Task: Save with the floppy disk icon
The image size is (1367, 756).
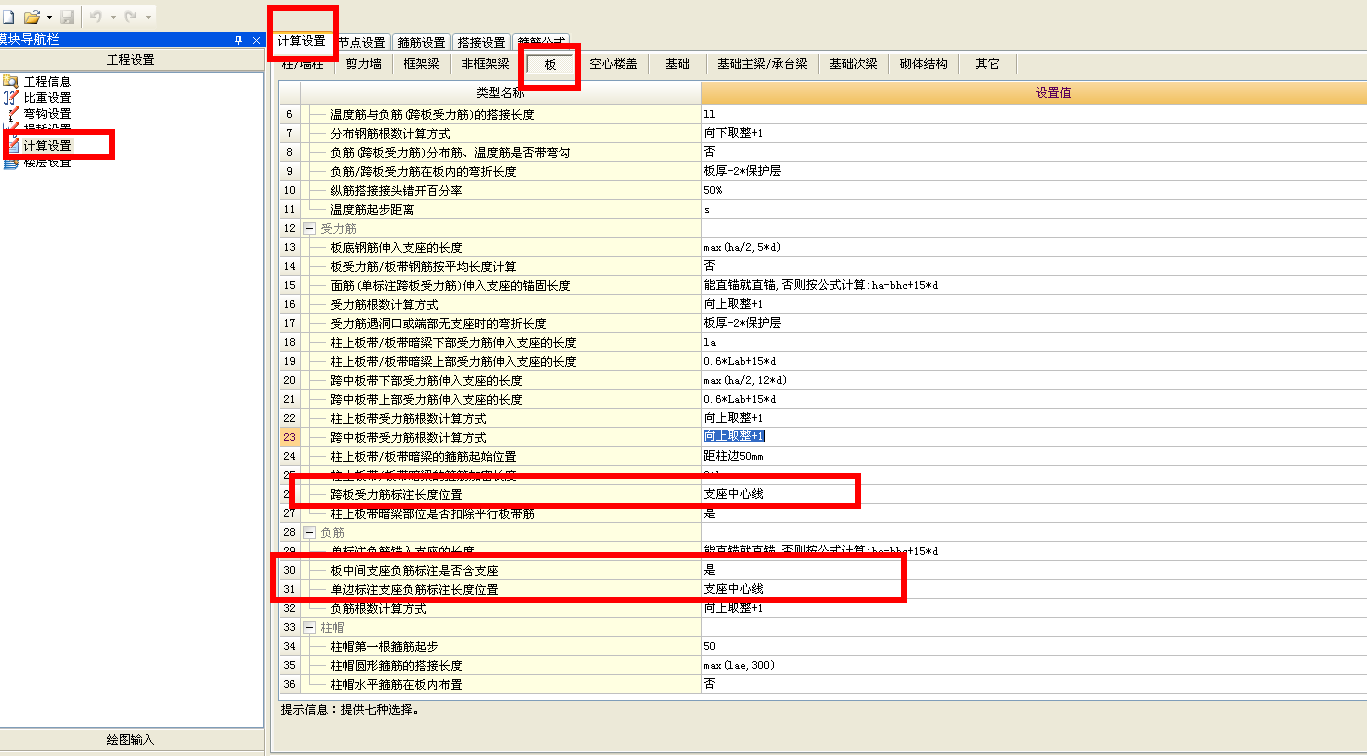Action: point(67,17)
